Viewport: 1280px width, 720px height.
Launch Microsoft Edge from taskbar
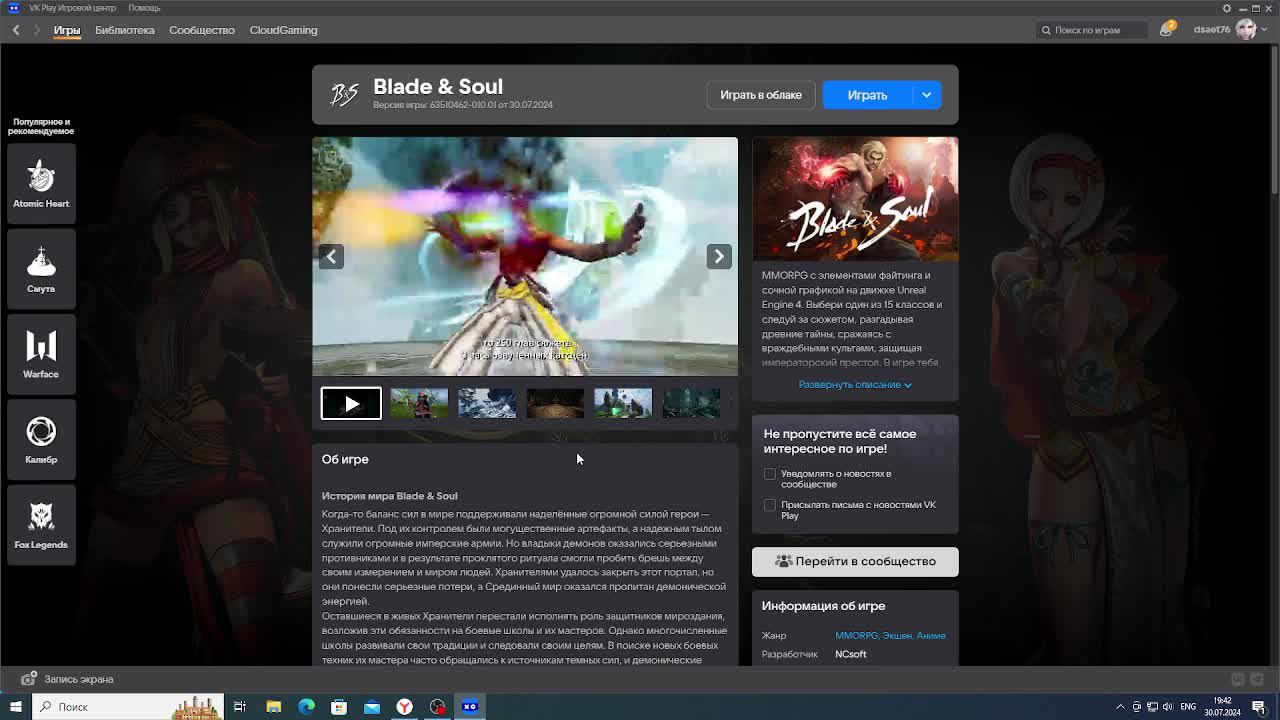click(x=306, y=707)
